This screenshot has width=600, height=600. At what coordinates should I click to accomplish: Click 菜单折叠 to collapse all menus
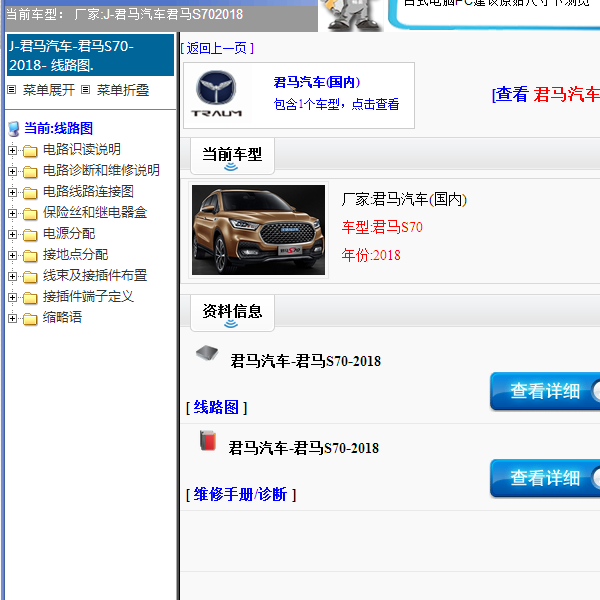coord(123,90)
